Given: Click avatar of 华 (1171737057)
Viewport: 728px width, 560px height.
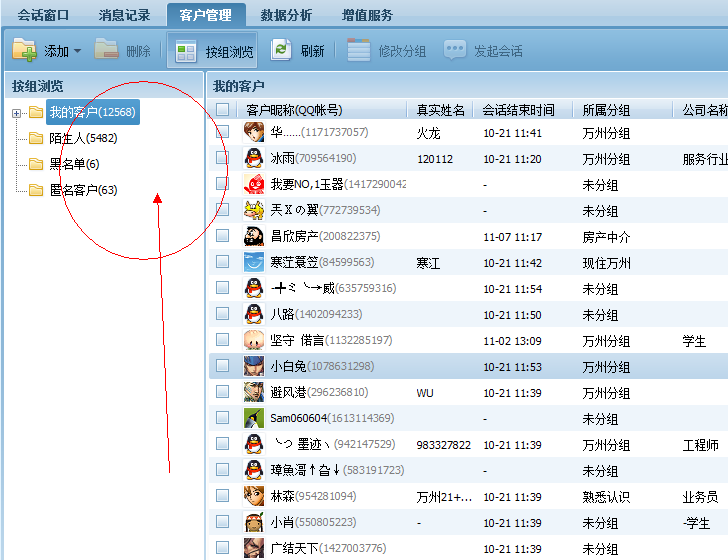Looking at the screenshot, I should coord(254,132).
